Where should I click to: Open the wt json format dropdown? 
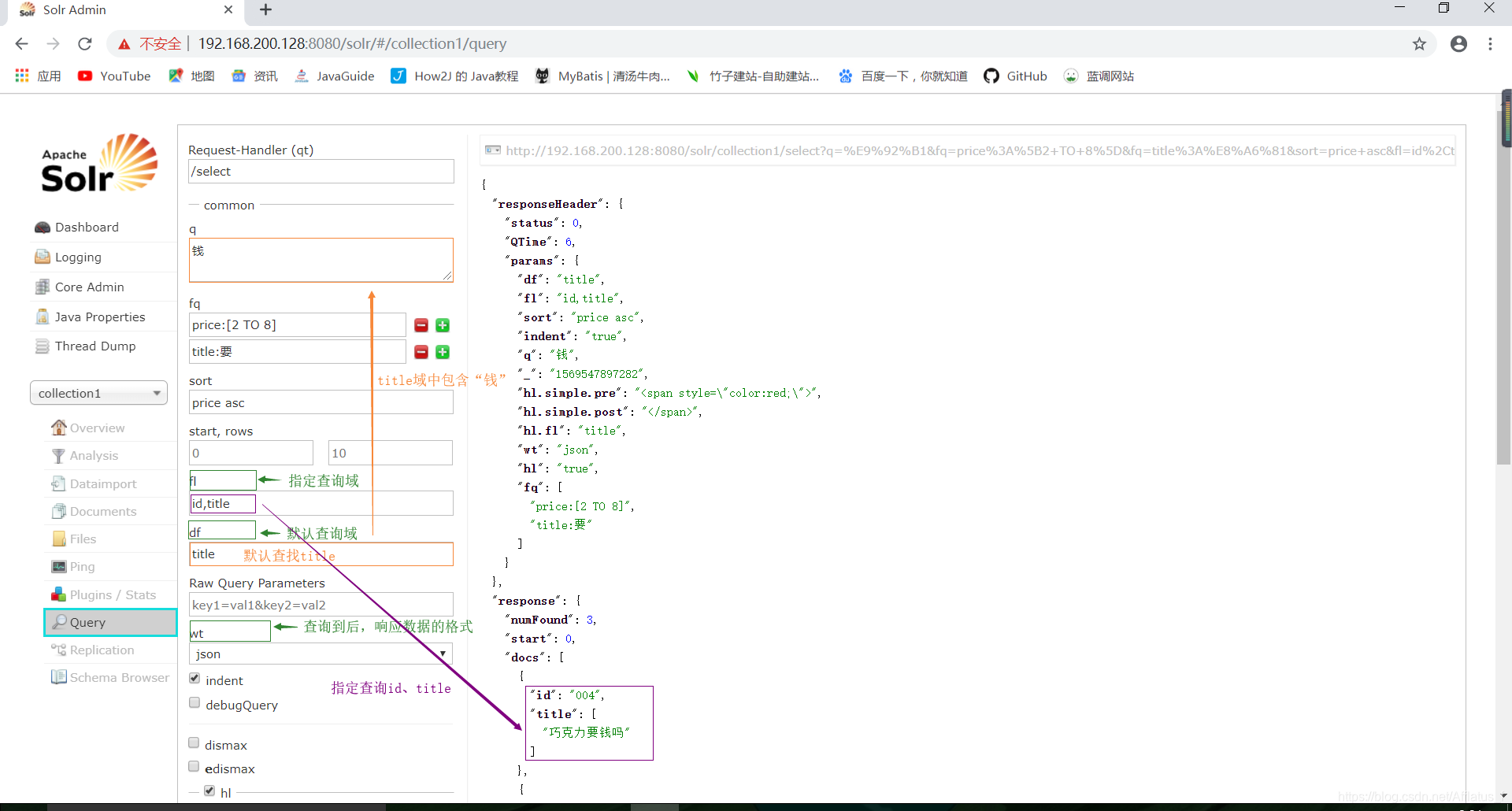321,654
